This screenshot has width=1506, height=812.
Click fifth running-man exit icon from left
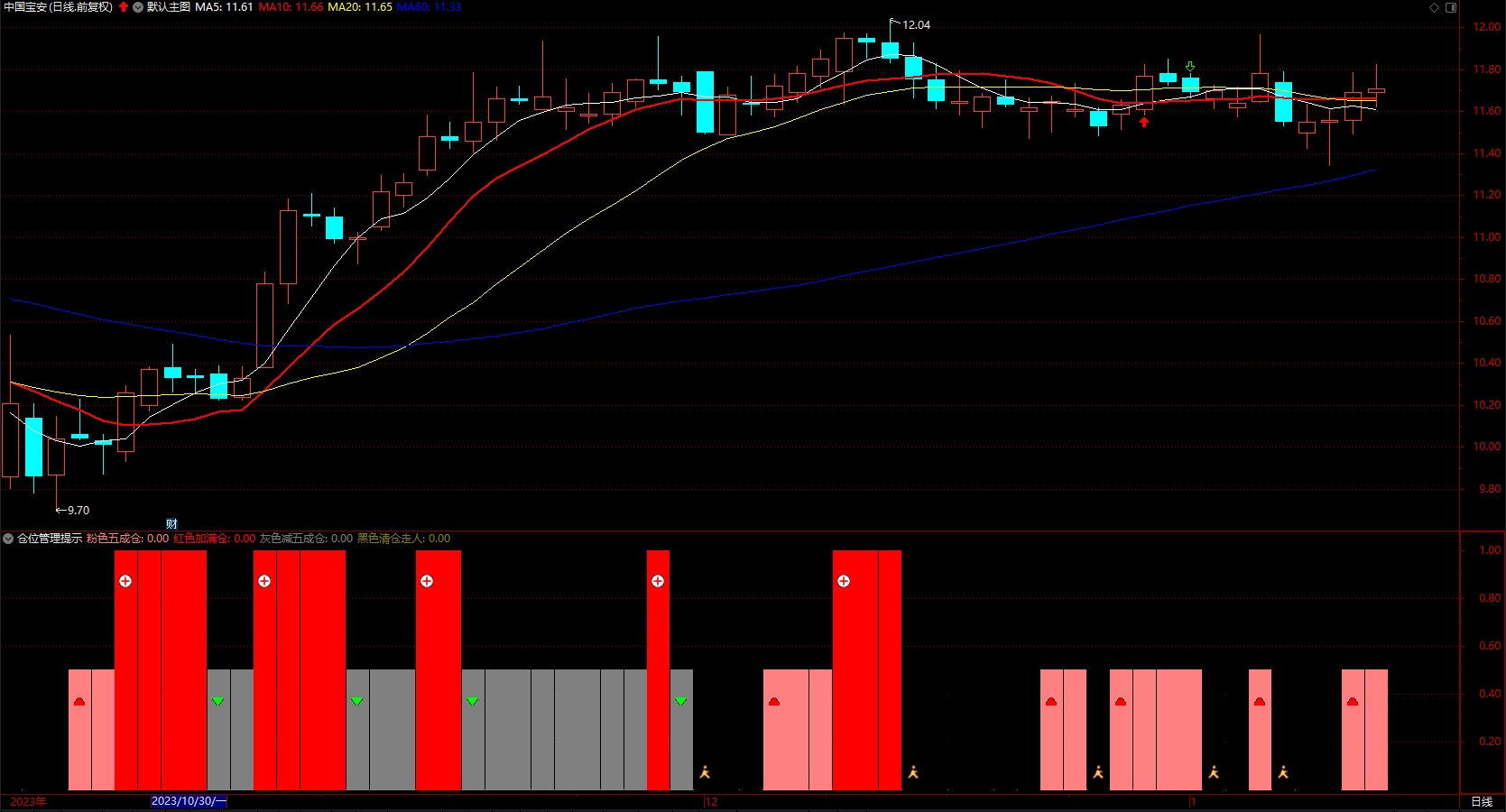pyautogui.click(x=1283, y=772)
